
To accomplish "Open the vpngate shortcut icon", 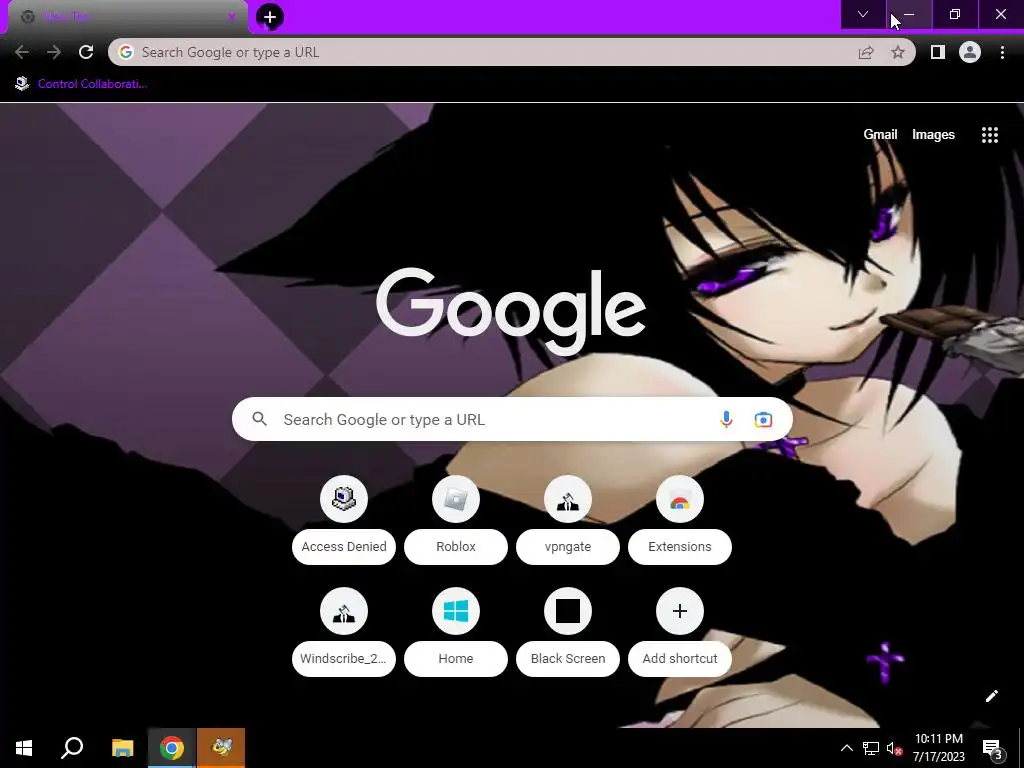I will click(568, 499).
